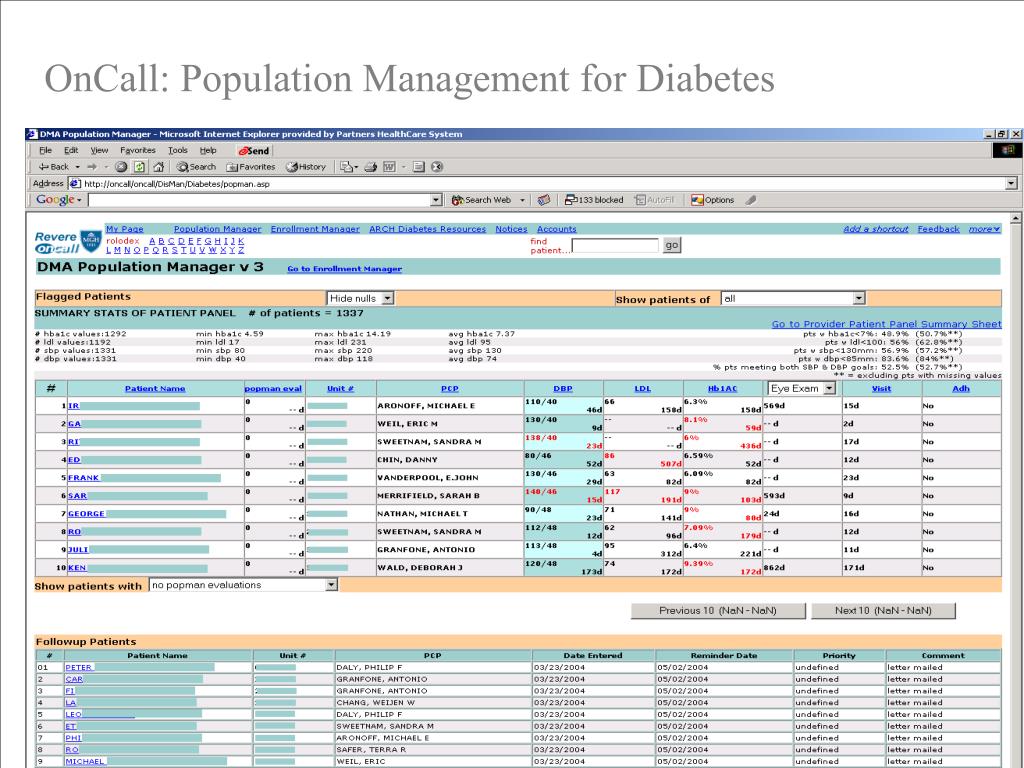Screen dimensions: 1024x768
Task: Open the Mail icon dropdown arrow
Action: 357,167
